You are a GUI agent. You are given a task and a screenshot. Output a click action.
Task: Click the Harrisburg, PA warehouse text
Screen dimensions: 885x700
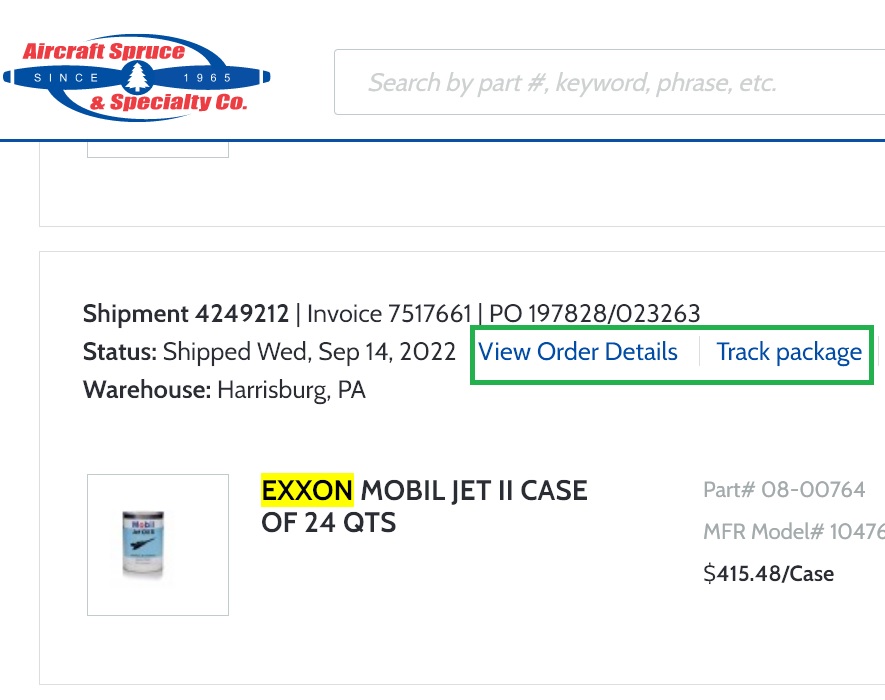tap(291, 390)
